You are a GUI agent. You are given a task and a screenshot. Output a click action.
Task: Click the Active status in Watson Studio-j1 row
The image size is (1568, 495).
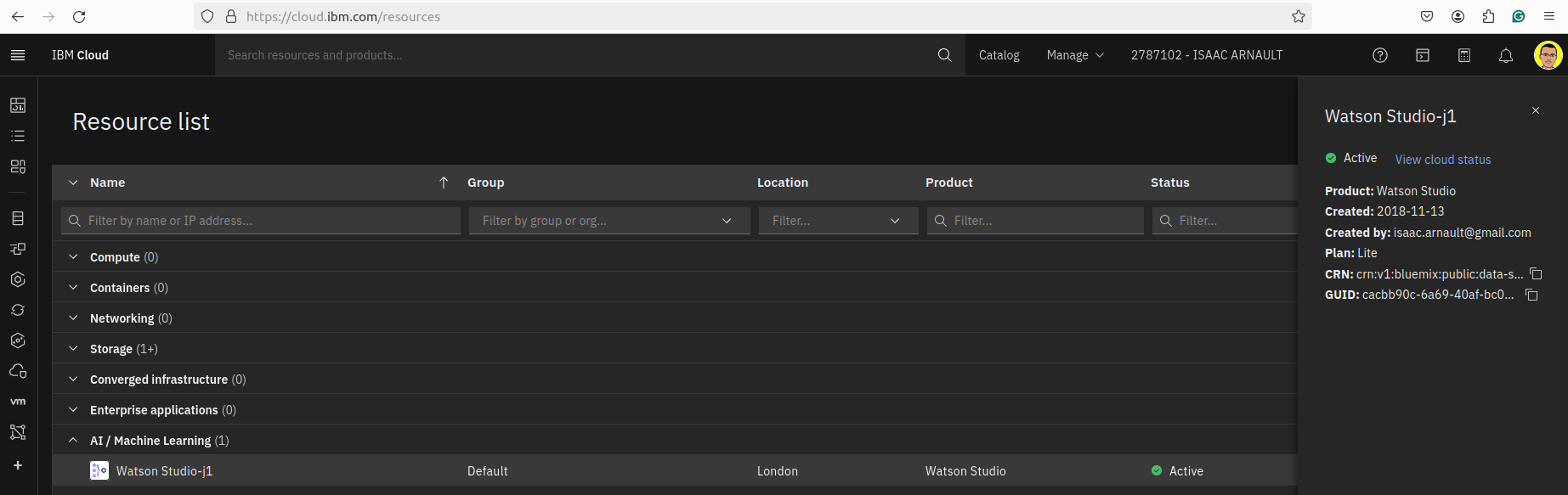(1177, 471)
